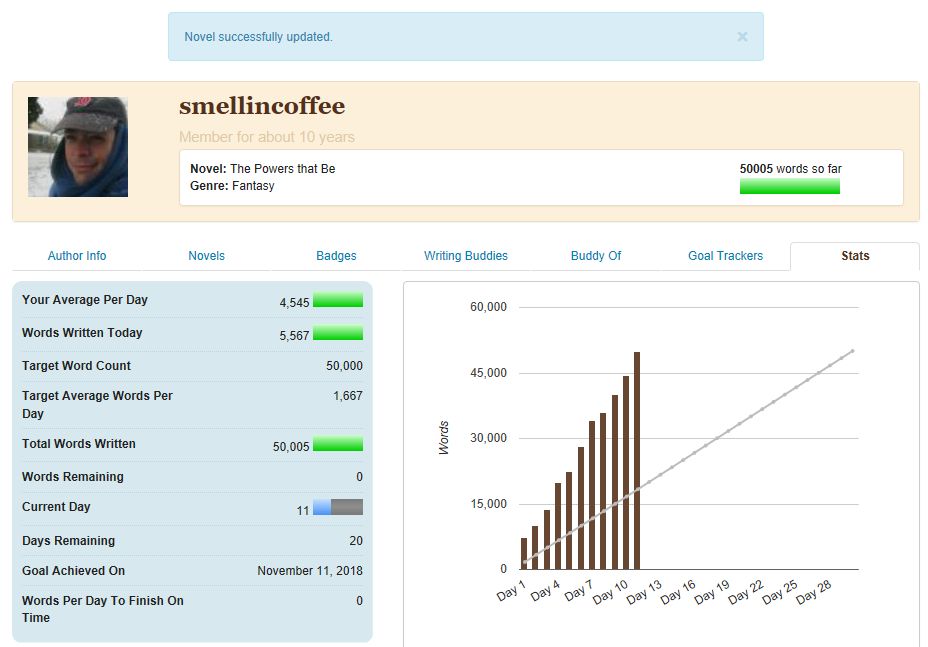Switch to the Novels tab
The width and height of the screenshot is (928, 647).
pos(206,256)
